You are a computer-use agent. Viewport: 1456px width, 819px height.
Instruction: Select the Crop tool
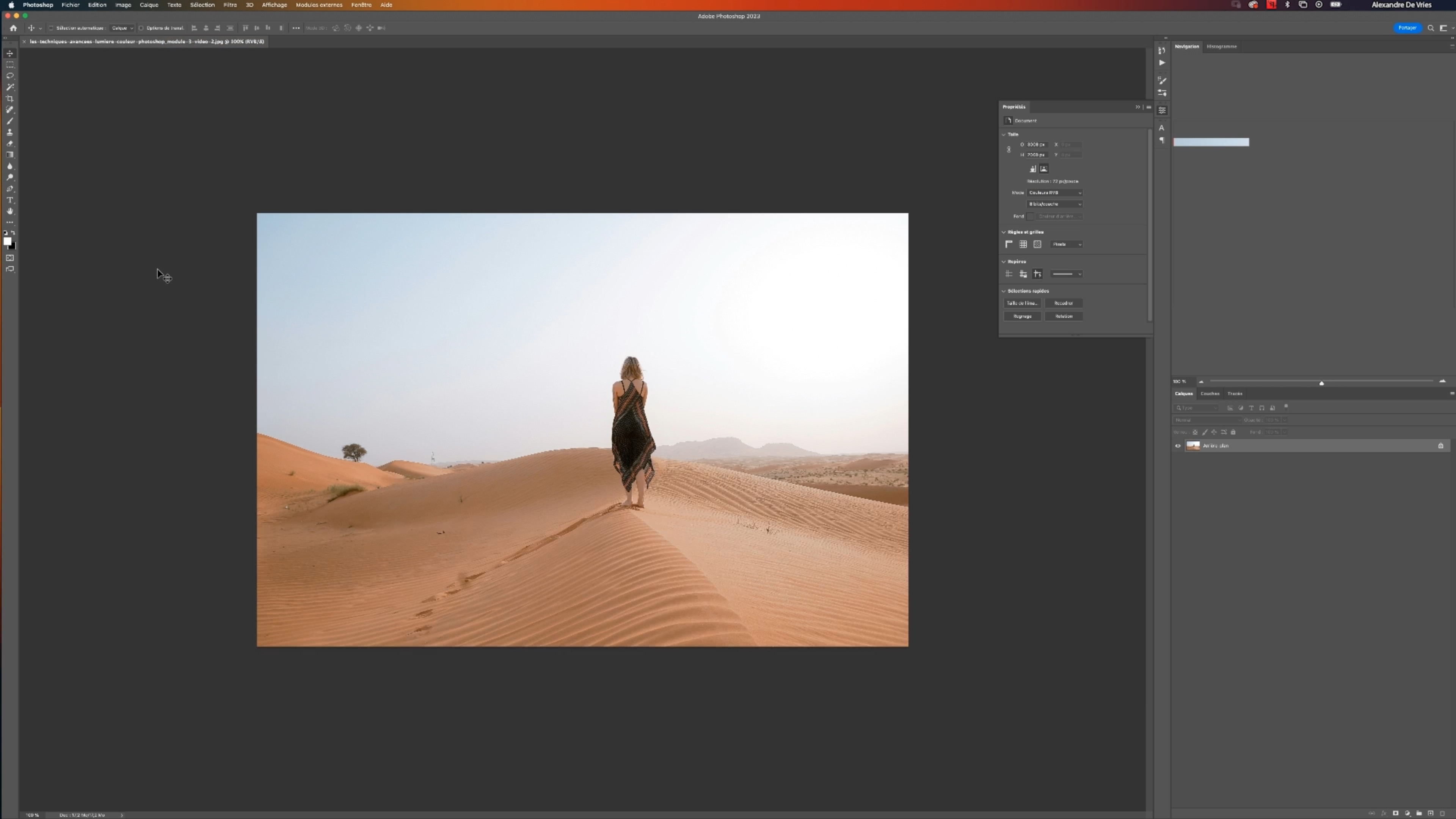(x=9, y=98)
